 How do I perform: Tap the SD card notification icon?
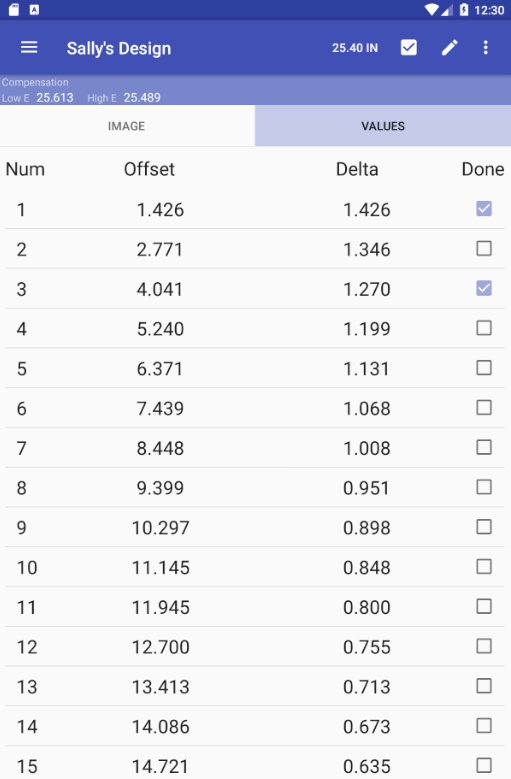click(14, 9)
